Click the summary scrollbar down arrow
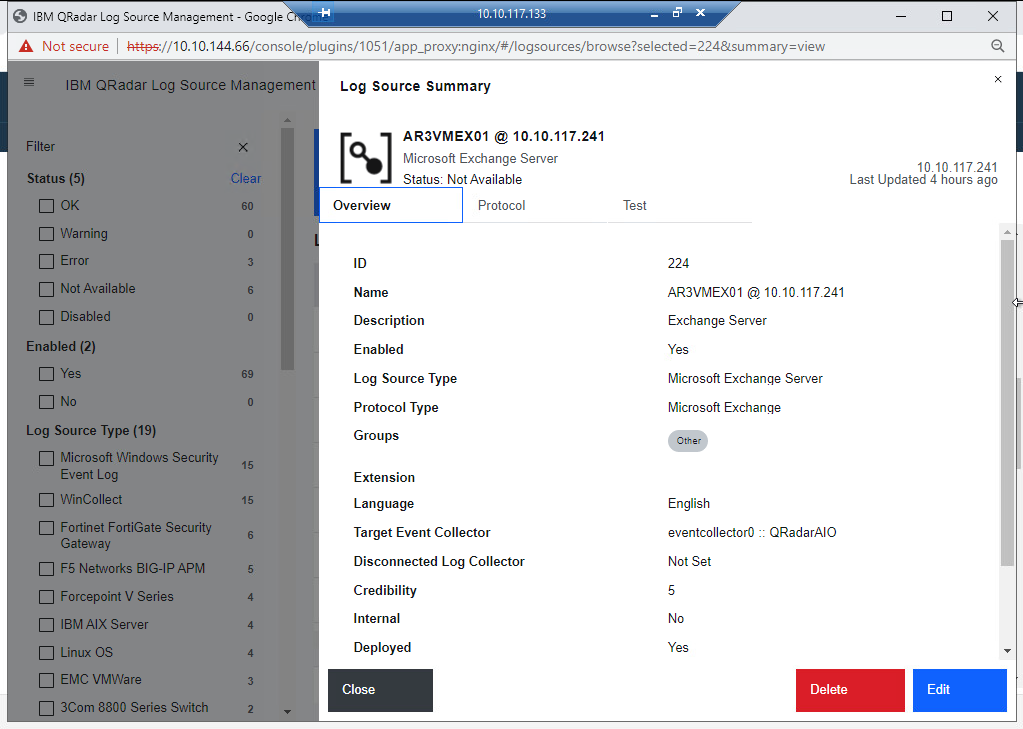The image size is (1023, 729). tap(1007, 651)
